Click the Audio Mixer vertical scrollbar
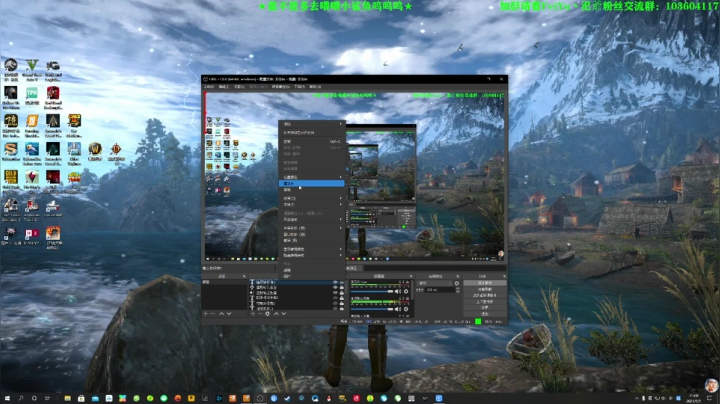Screen dimensions: 720x404 412,289
